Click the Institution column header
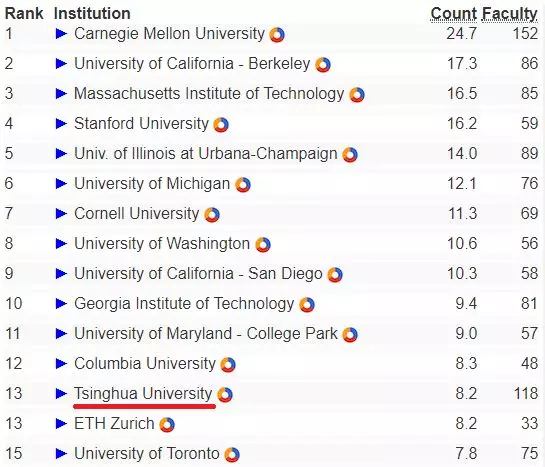The width and height of the screenshot is (545, 467). point(92,14)
